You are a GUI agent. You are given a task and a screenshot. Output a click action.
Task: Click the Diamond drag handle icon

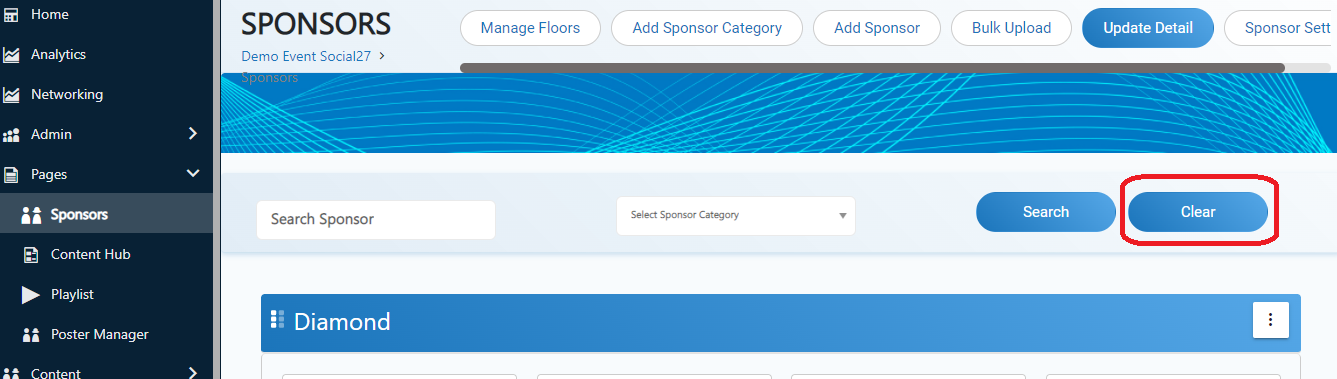point(278,320)
